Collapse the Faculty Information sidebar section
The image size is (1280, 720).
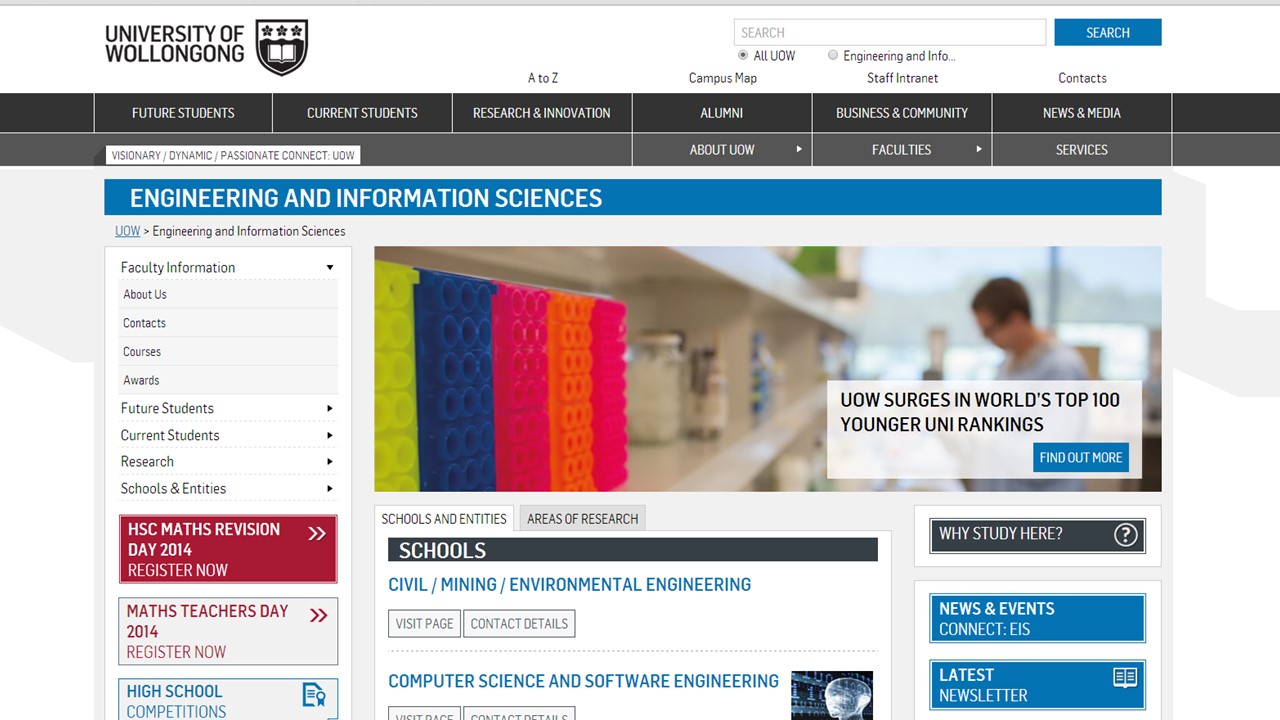[330, 267]
